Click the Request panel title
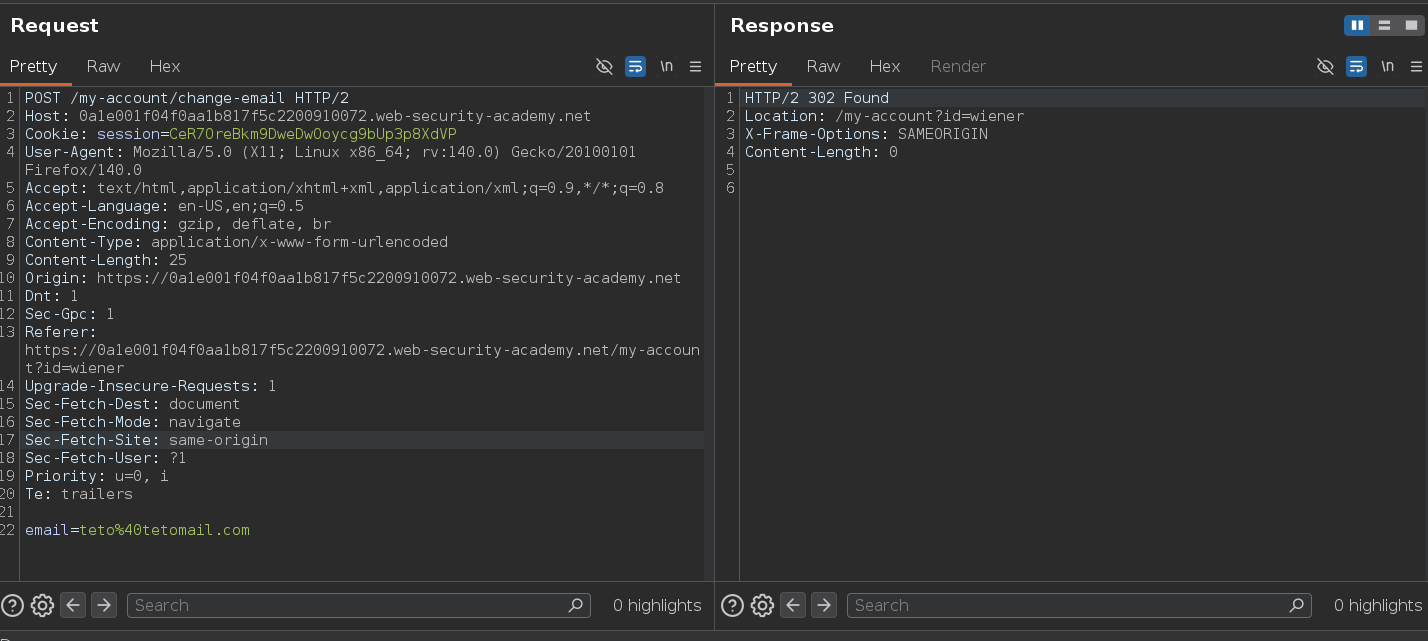This screenshot has height=641, width=1428. 55,26
